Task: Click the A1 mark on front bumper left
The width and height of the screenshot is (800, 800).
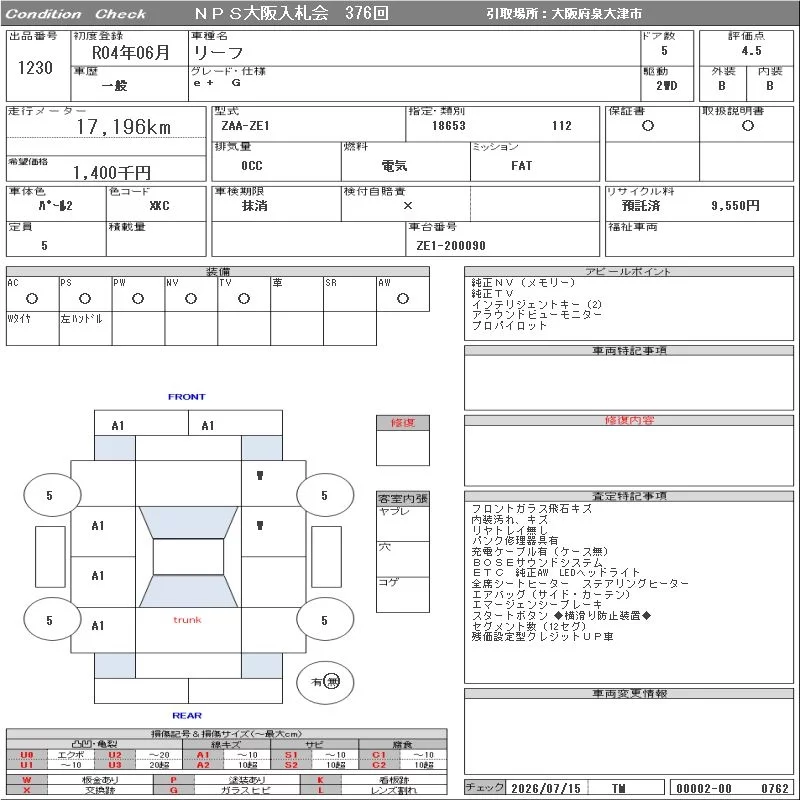Action: coord(118,426)
